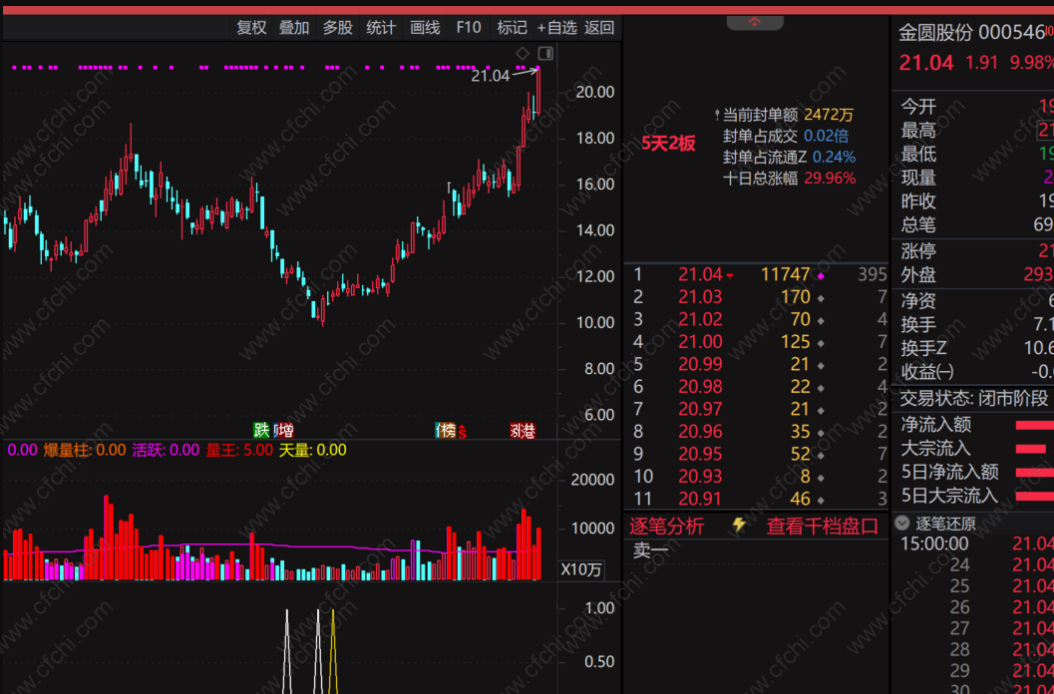Click the stock name 金圆股份
The height and width of the screenshot is (694, 1054).
click(936, 32)
